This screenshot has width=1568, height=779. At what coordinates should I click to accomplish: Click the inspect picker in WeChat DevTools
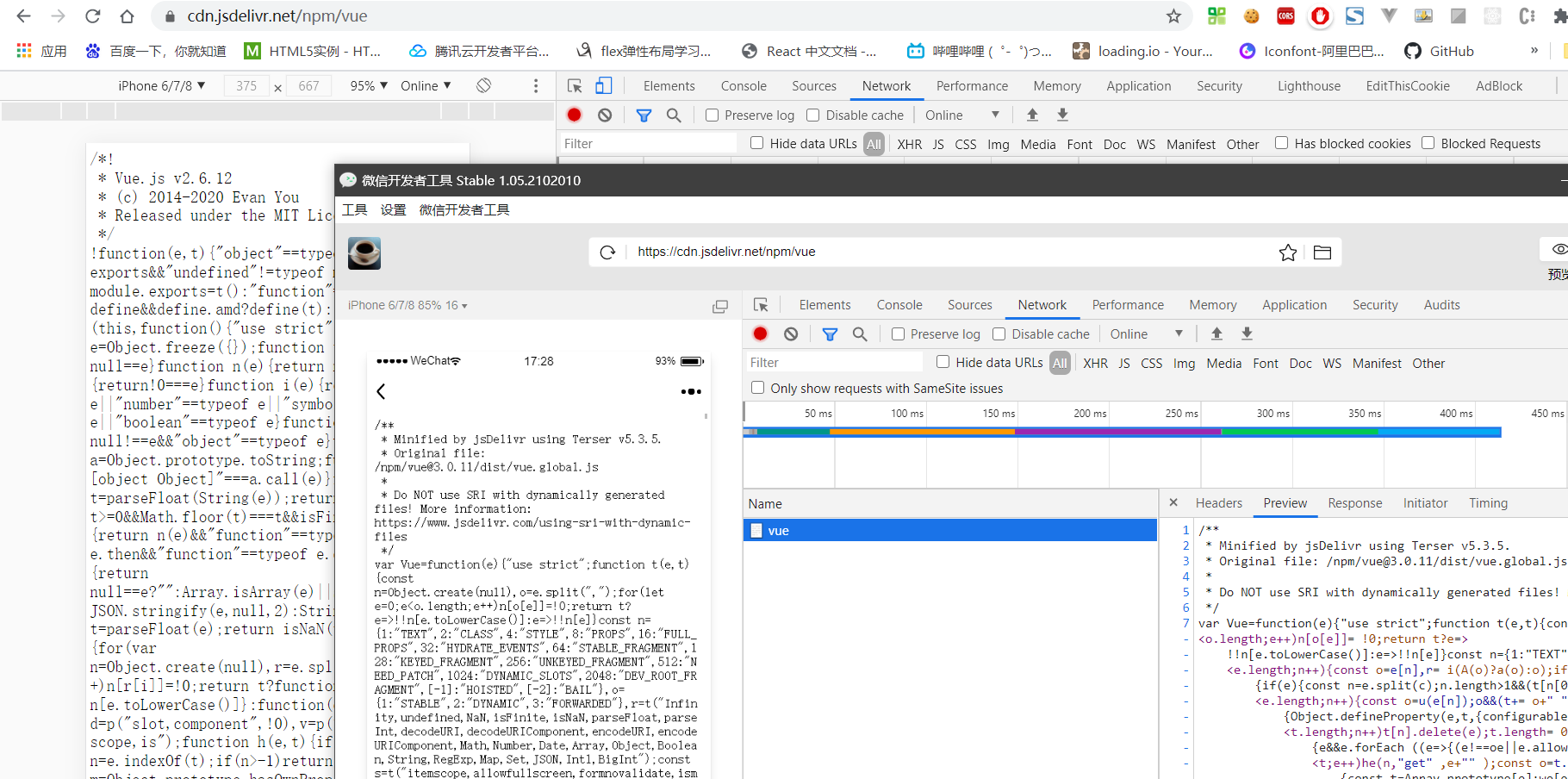pyautogui.click(x=761, y=305)
